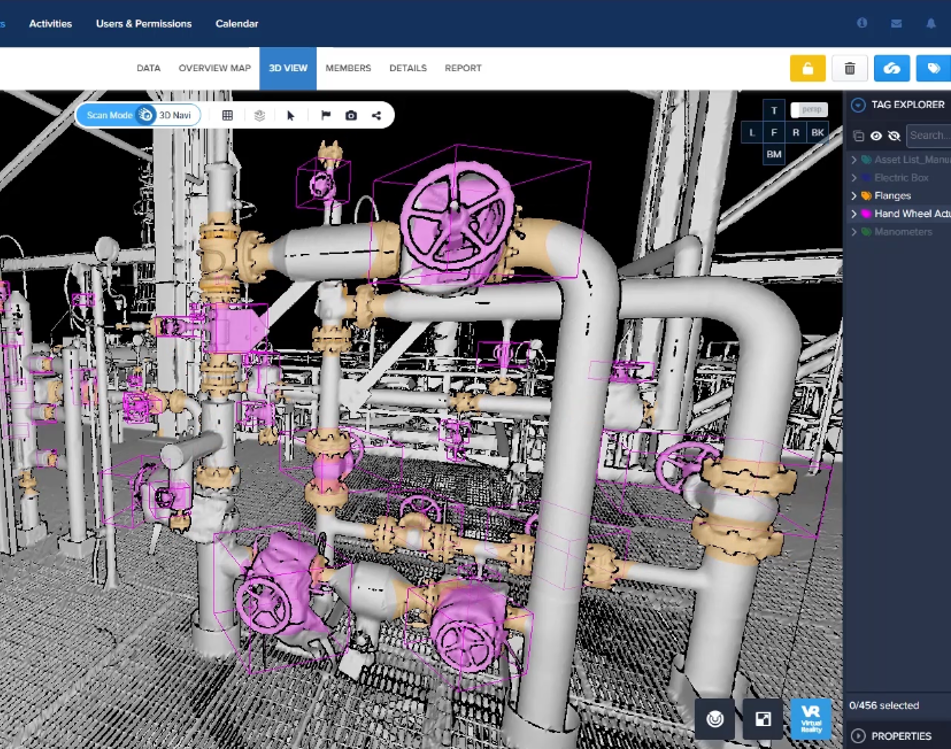Select the Electric Box row label
The height and width of the screenshot is (749, 951).
click(901, 178)
